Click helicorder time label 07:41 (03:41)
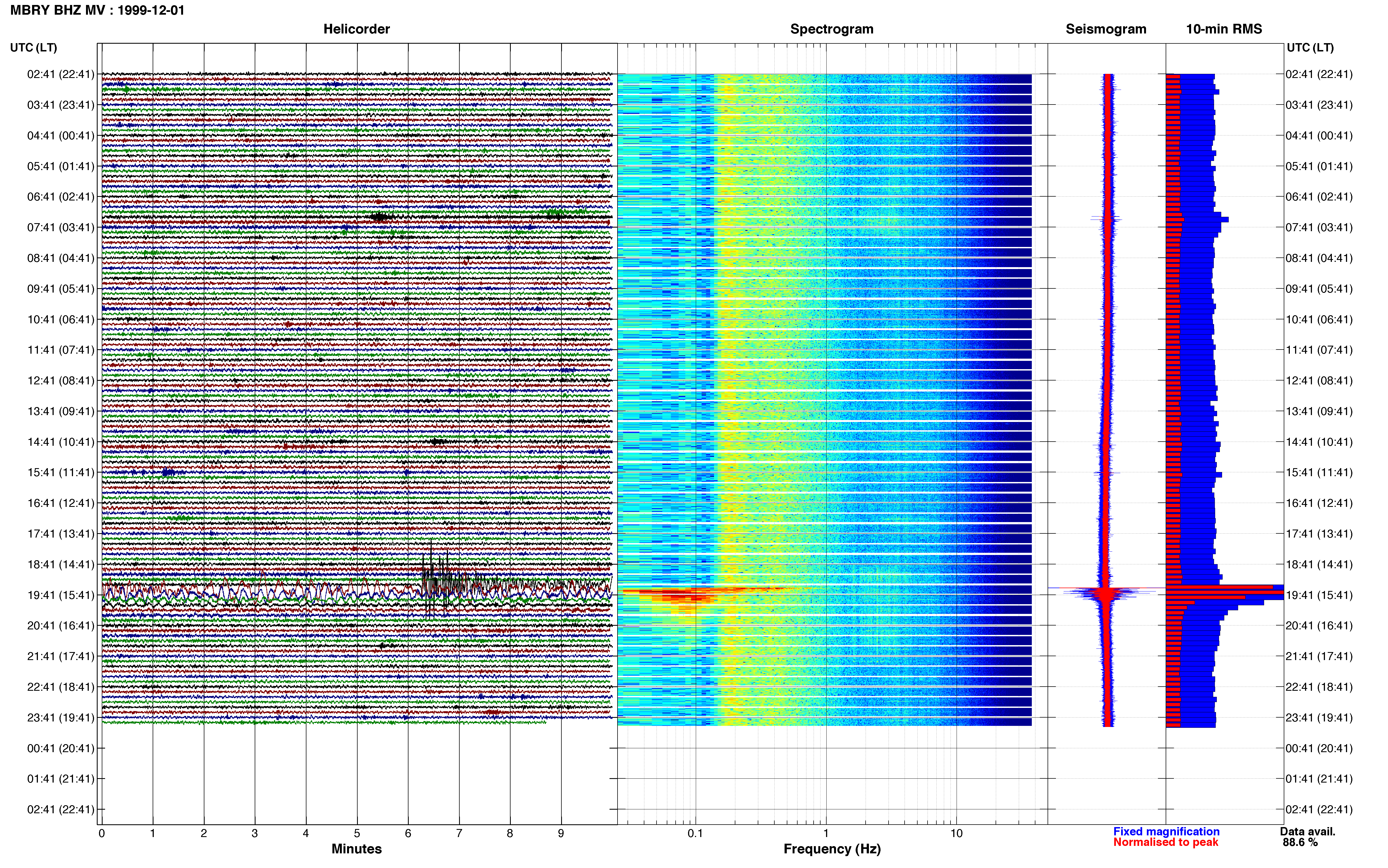The height and width of the screenshot is (868, 1388). click(x=60, y=227)
